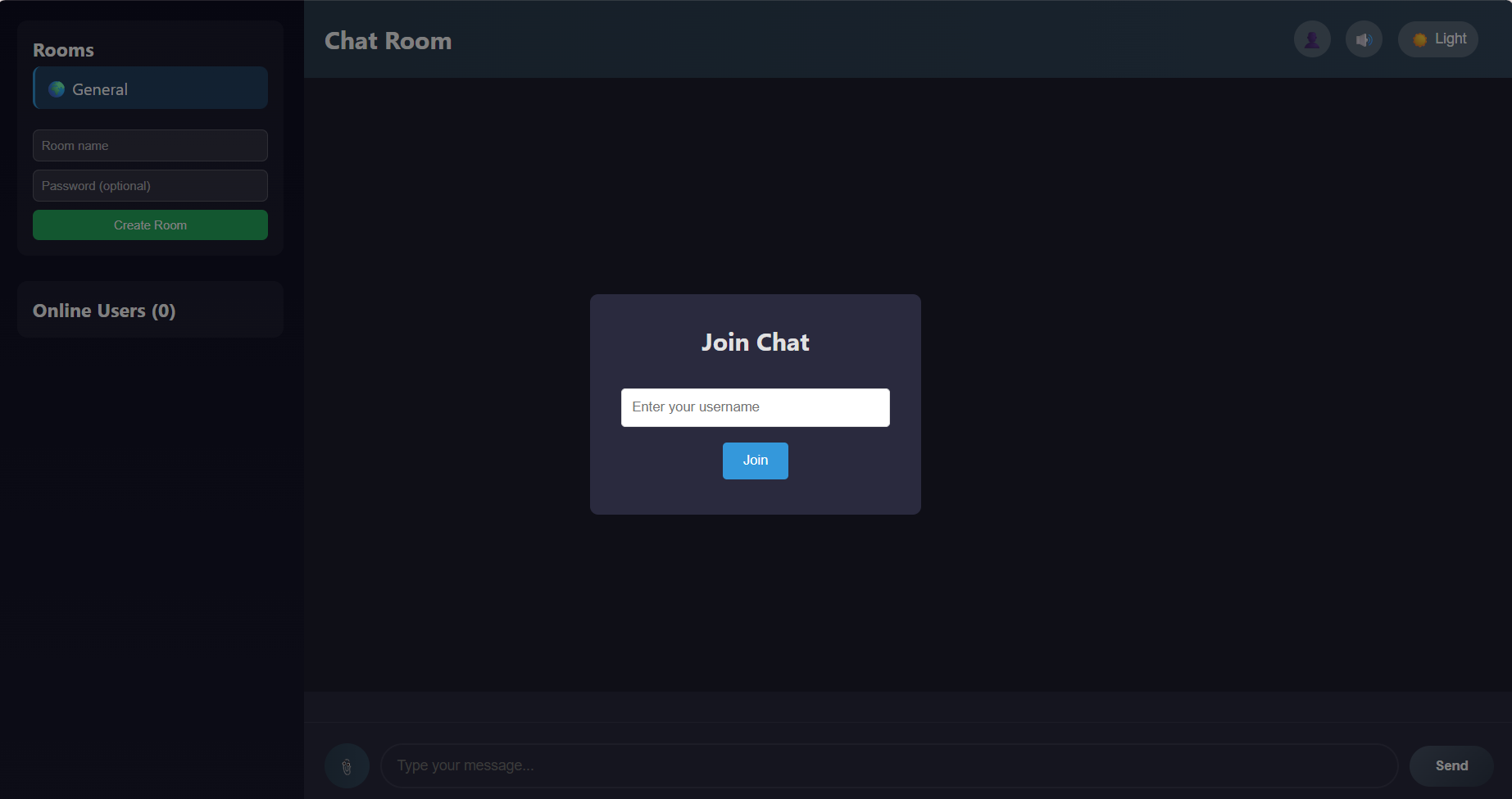Click the sun icon in the theme button
Viewport: 1512px width, 799px height.
[x=1419, y=39]
